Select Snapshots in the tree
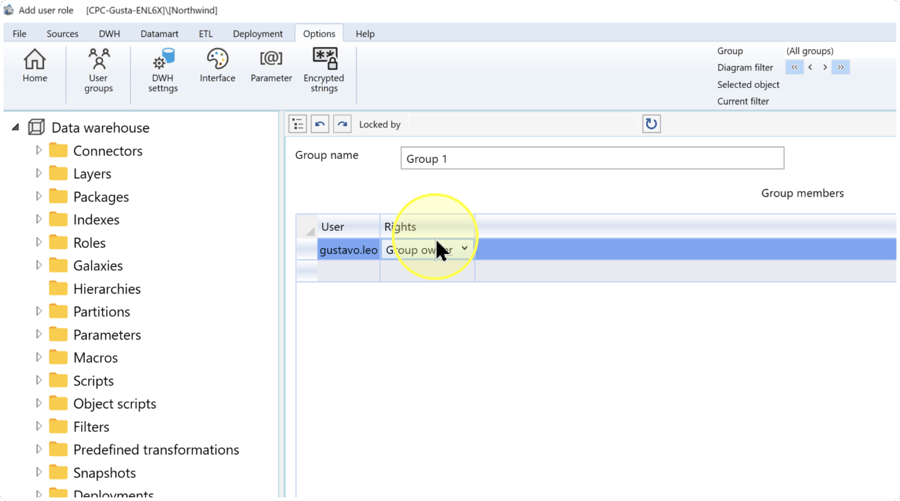The image size is (900, 501). [x=104, y=473]
